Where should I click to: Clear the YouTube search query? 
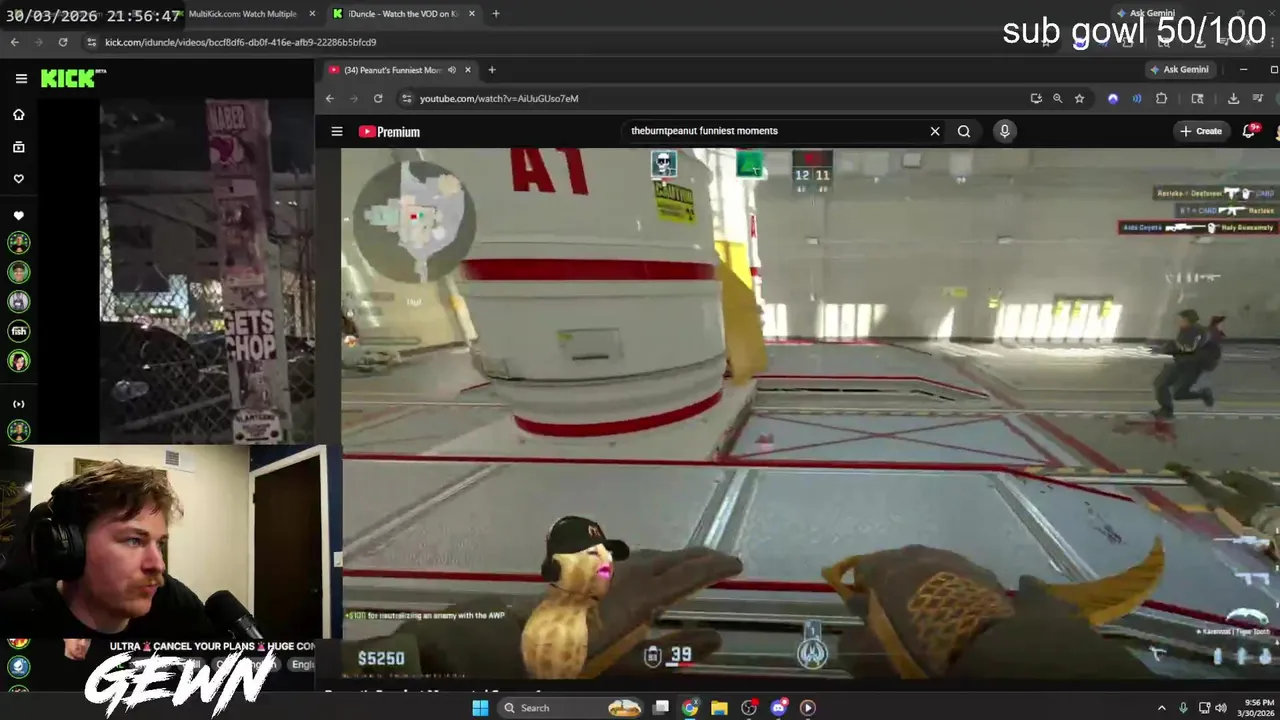tap(935, 131)
